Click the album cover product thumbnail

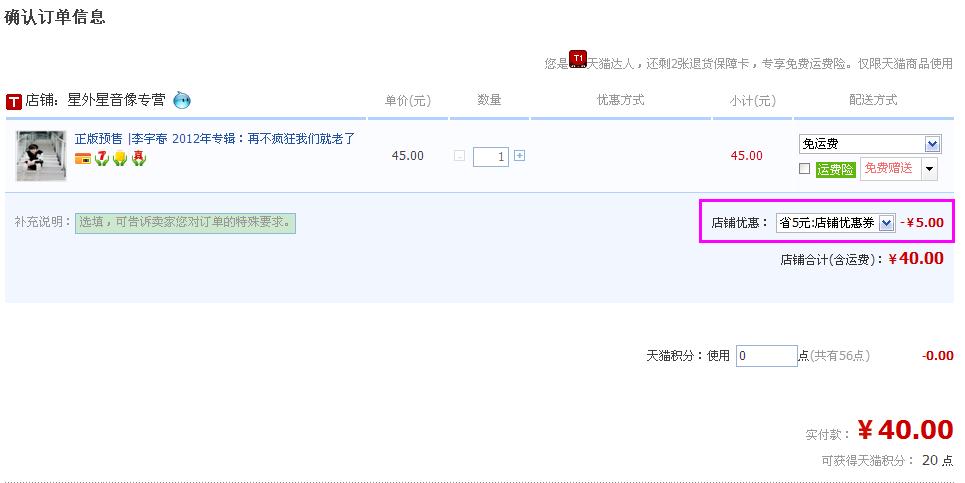[x=41, y=156]
